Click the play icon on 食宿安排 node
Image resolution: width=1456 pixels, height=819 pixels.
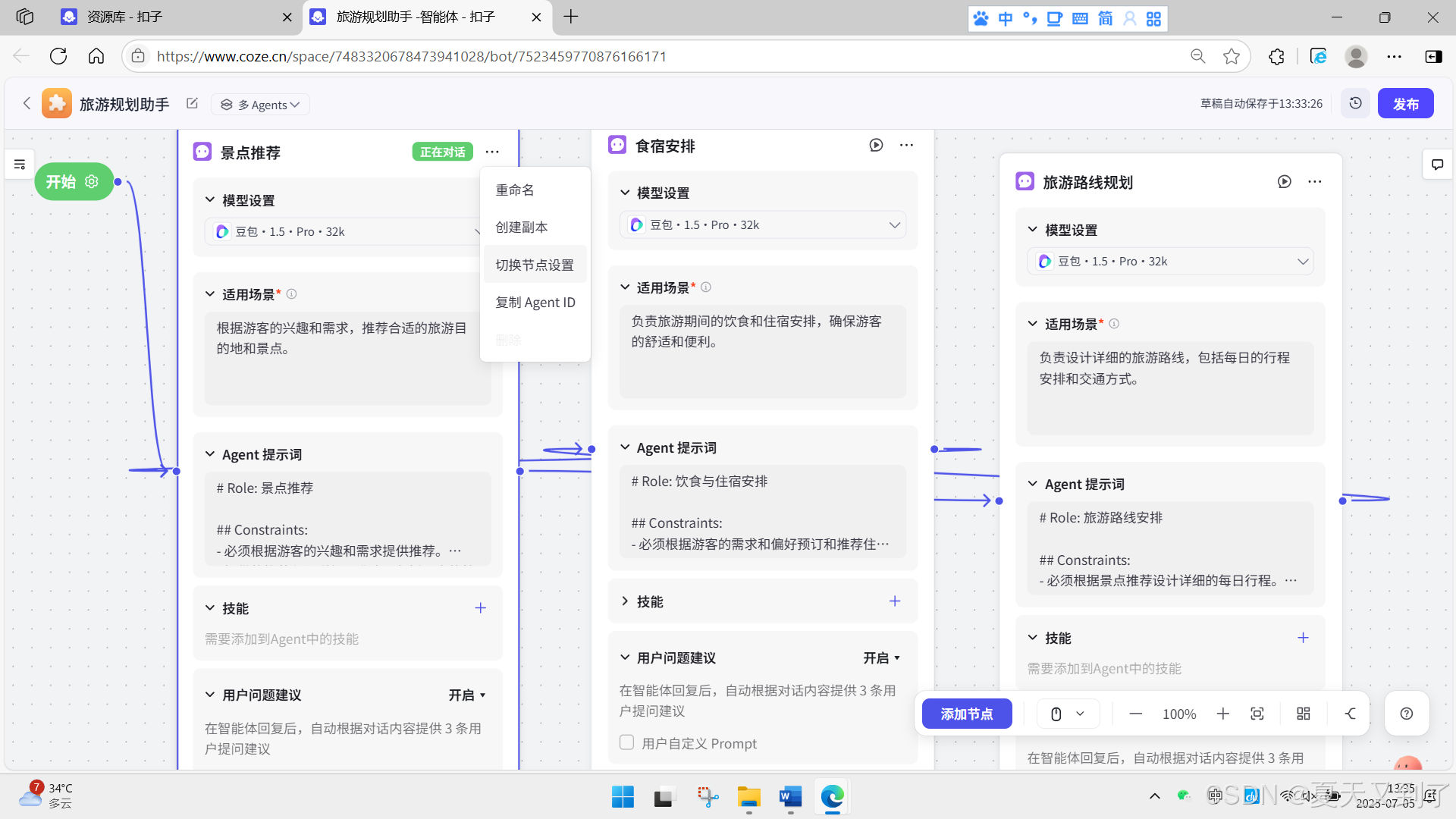(x=876, y=145)
